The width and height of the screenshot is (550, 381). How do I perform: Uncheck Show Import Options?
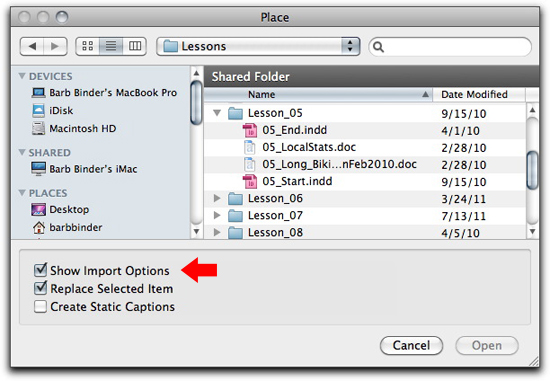[40, 270]
